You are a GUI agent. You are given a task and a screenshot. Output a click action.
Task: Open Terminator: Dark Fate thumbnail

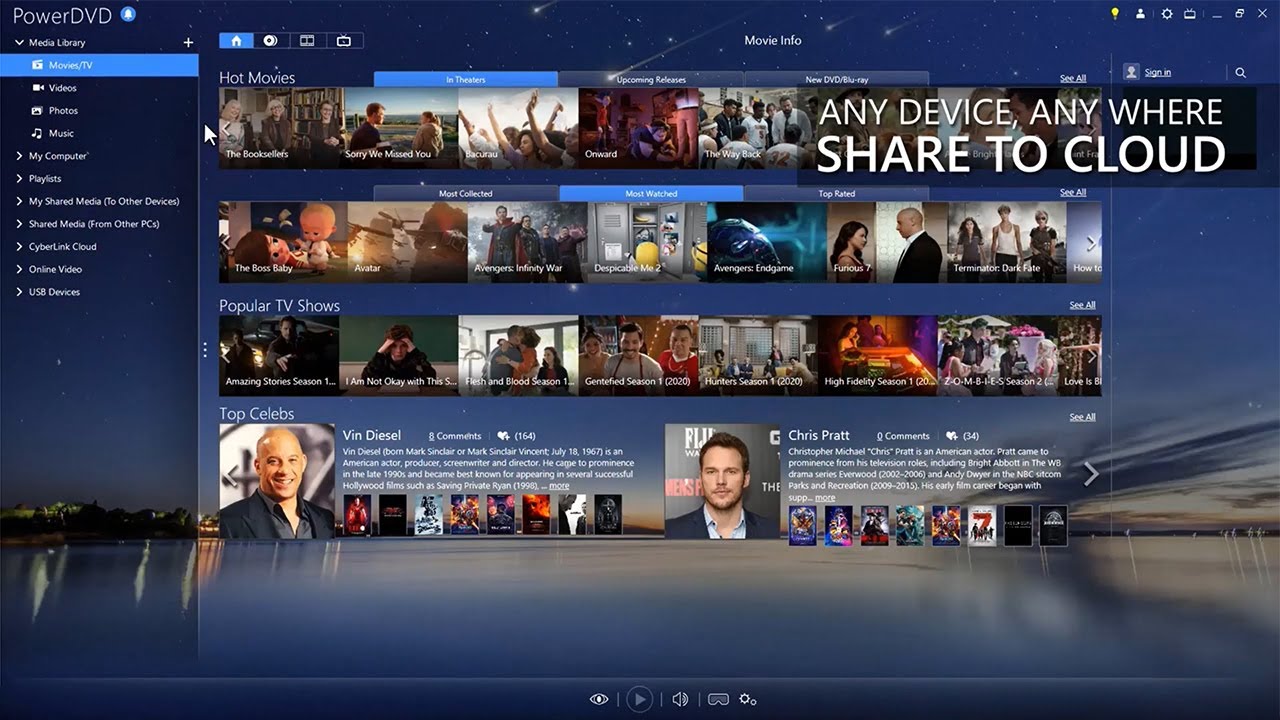coord(1007,242)
